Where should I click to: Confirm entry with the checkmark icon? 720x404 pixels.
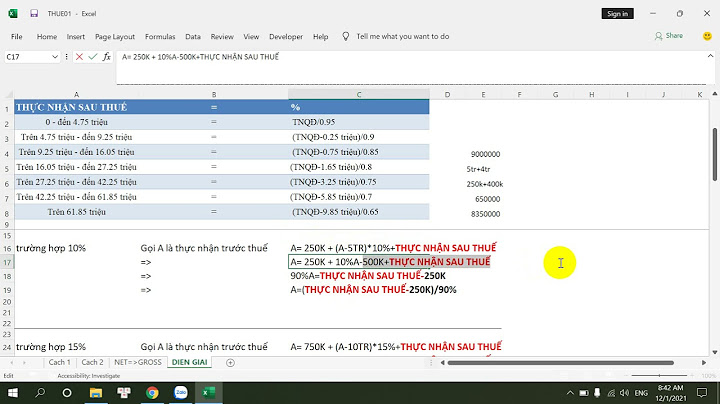coord(93,56)
